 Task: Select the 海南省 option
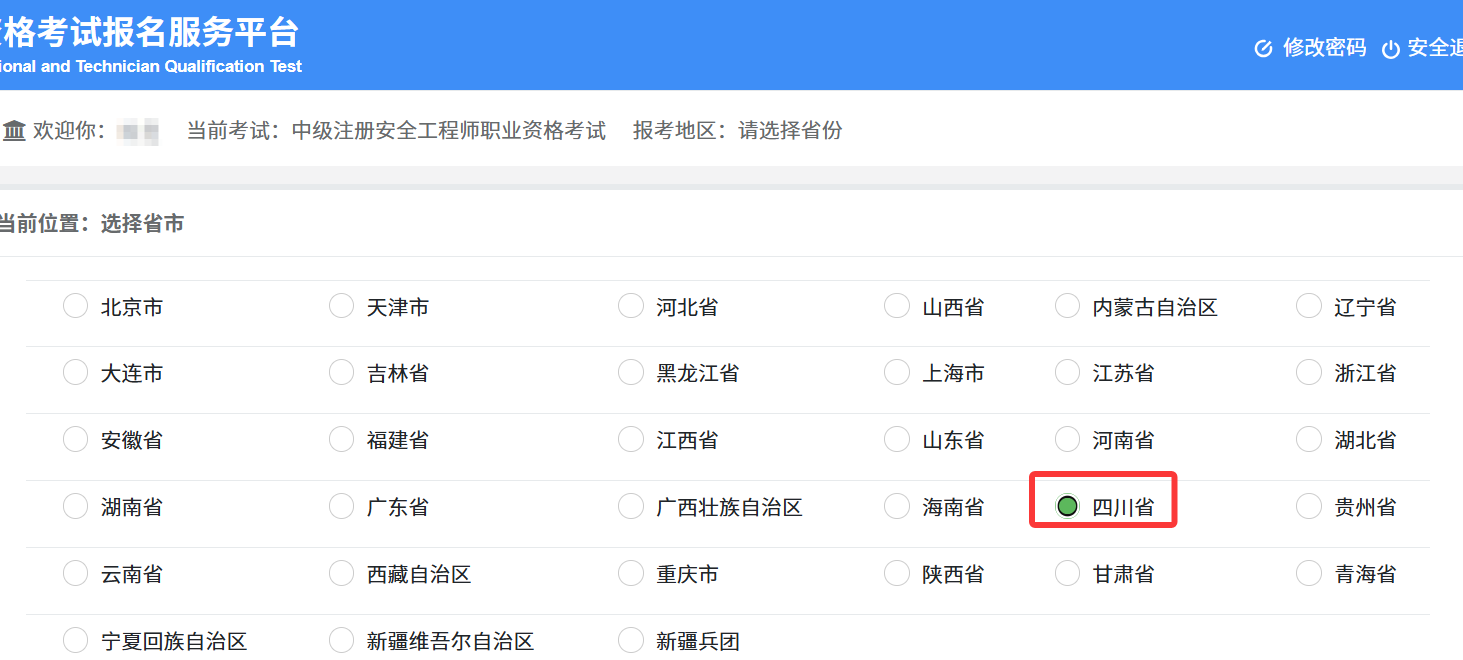[896, 505]
